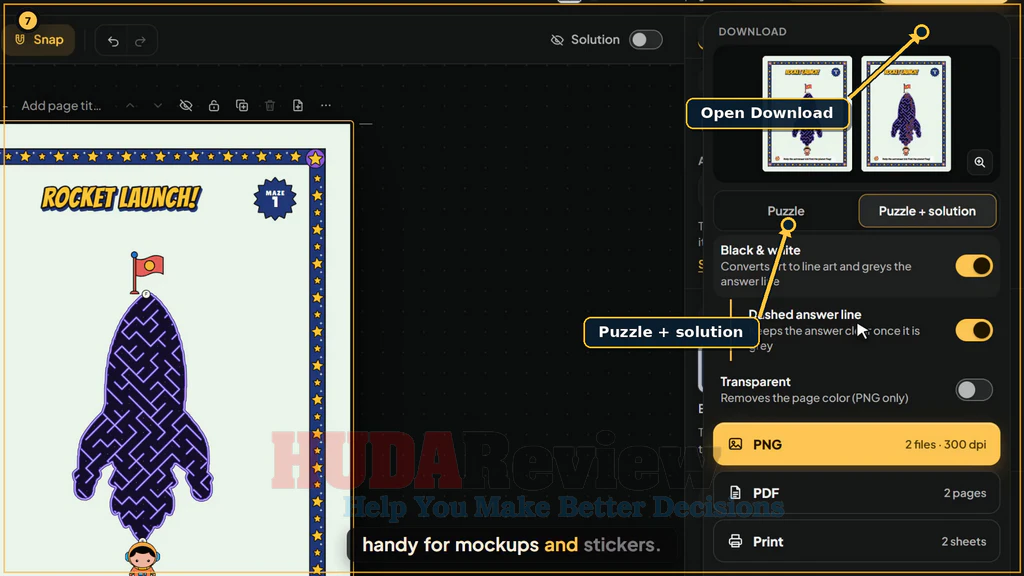Click the PDF document icon
Viewport: 1024px width, 576px height.
click(735, 493)
